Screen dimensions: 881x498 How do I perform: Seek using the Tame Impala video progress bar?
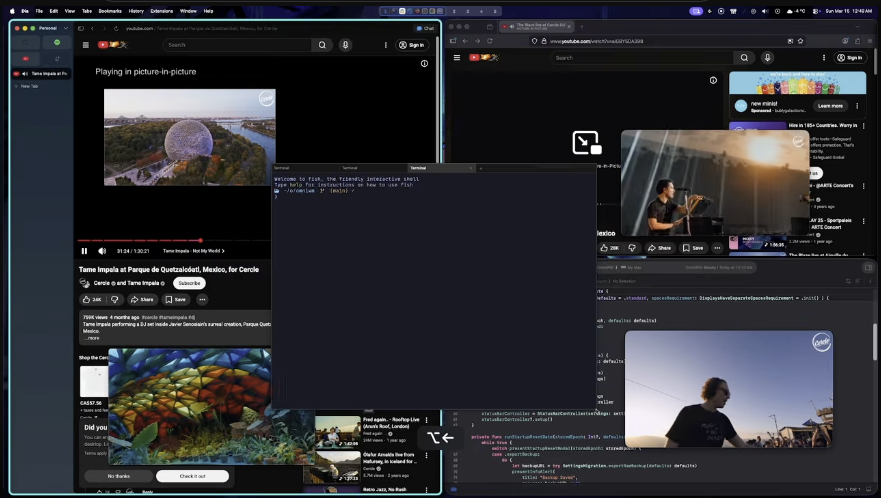point(174,241)
